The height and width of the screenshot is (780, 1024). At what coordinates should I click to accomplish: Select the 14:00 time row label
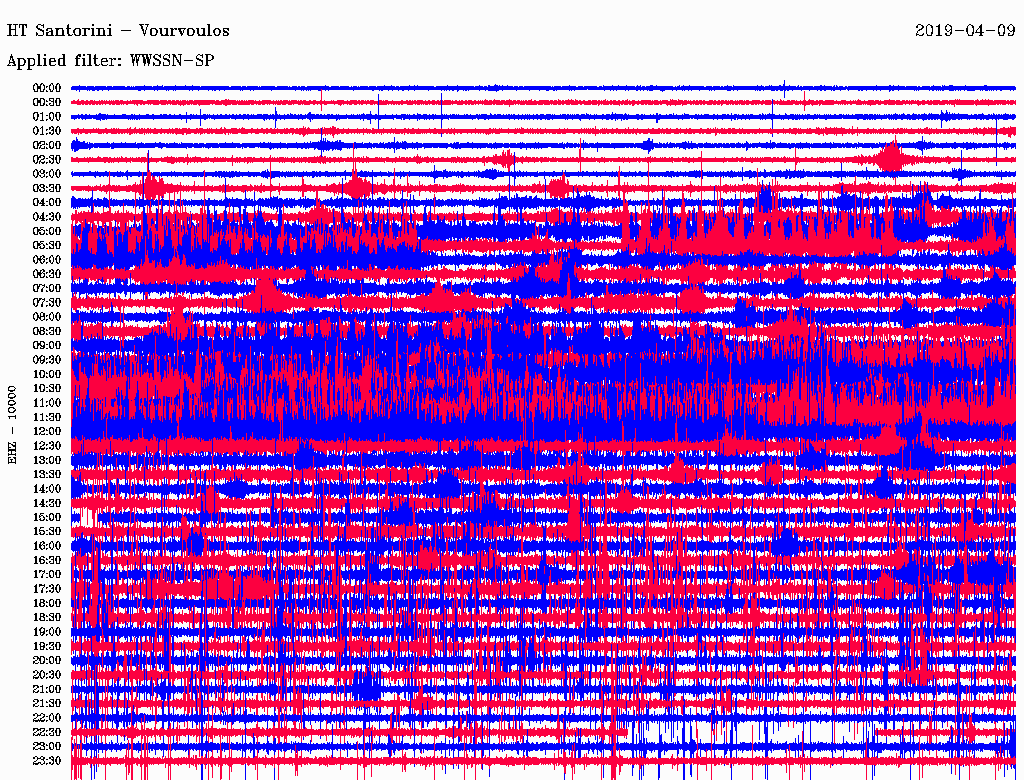pyautogui.click(x=46, y=489)
